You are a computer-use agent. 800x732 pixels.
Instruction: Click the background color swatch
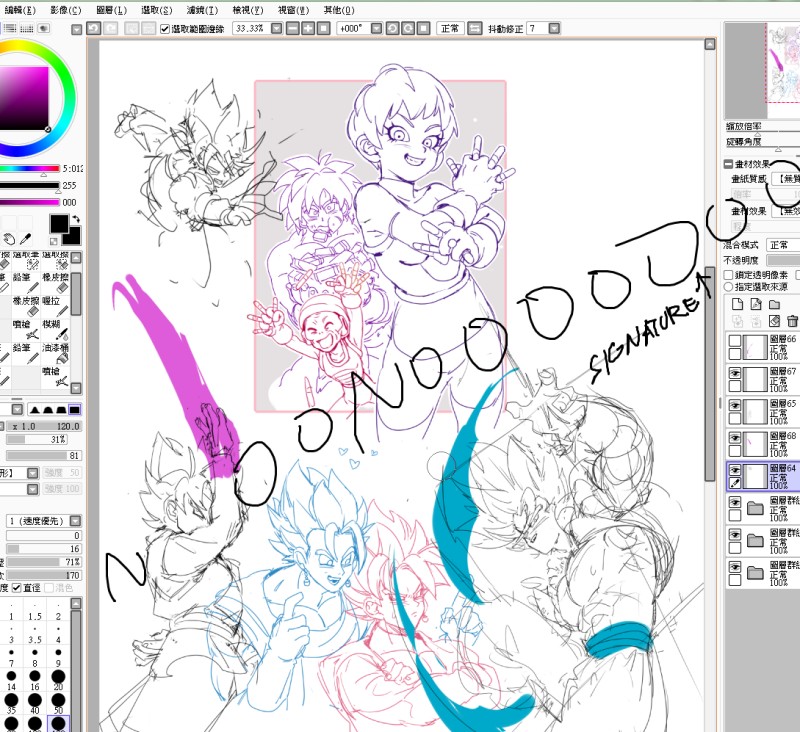pyautogui.click(x=74, y=237)
